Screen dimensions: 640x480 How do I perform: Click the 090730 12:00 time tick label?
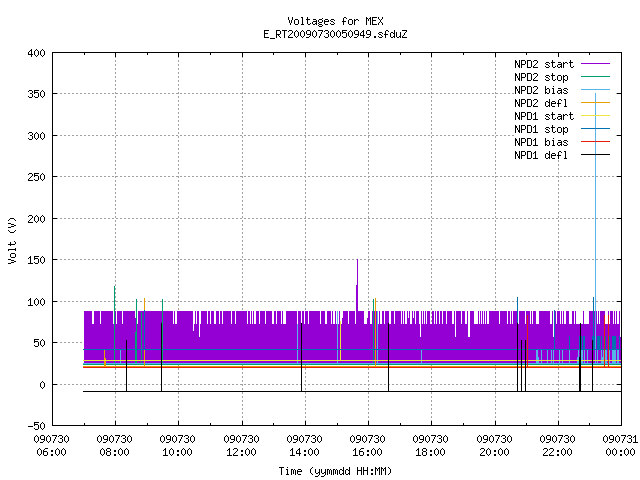241,446
